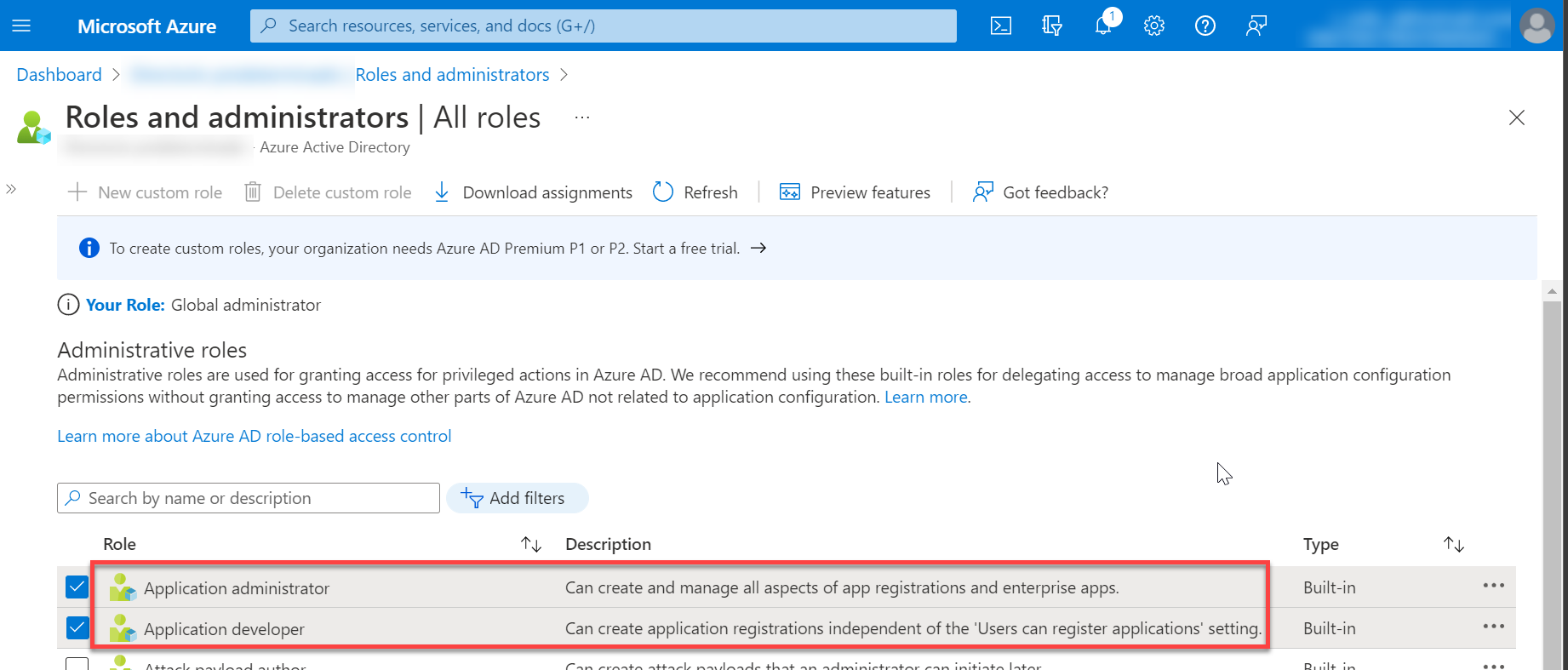Image resolution: width=1568 pixels, height=670 pixels.
Task: Open more options for Application developer row
Action: point(1494,627)
